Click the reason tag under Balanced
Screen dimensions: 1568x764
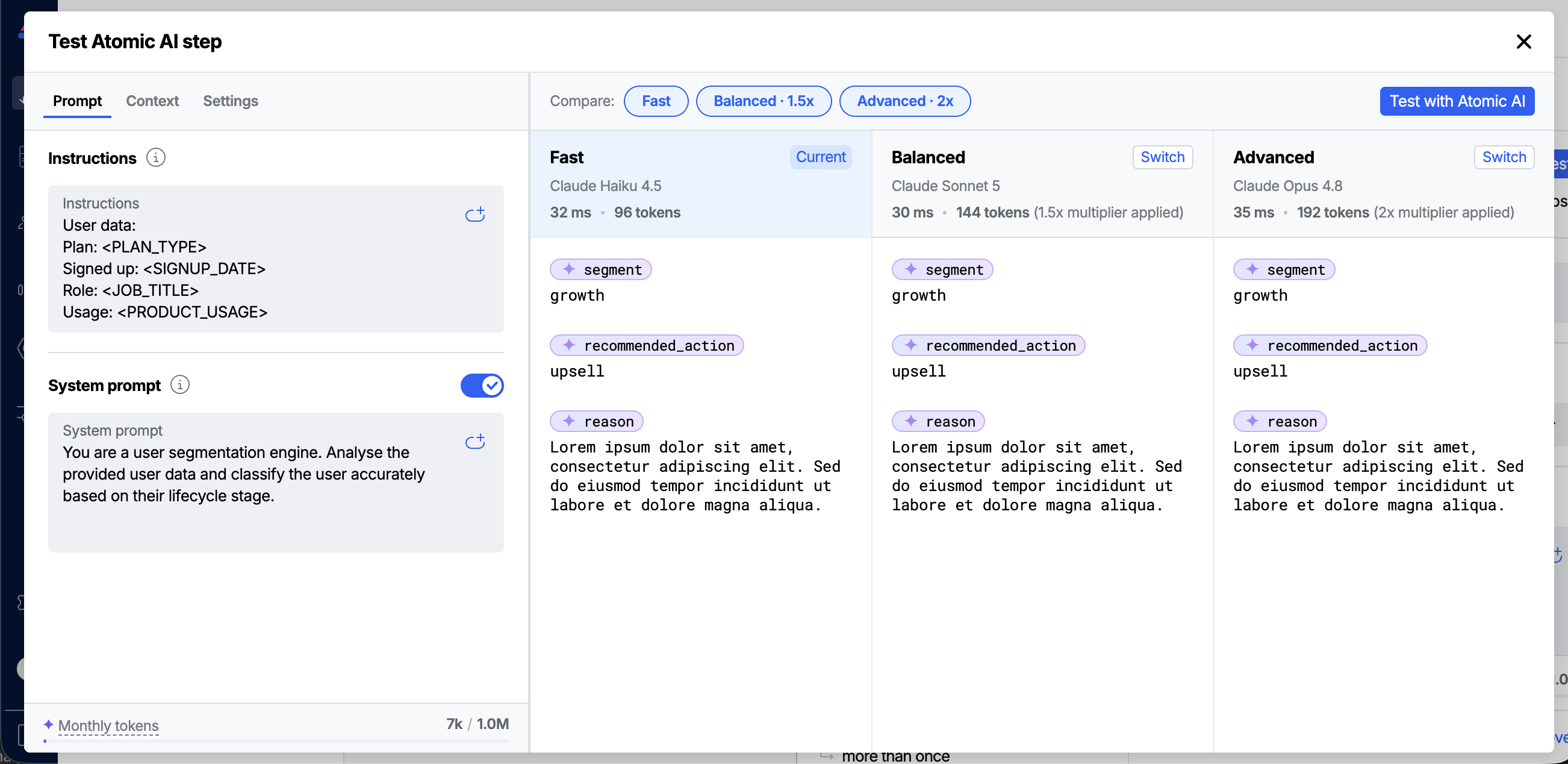(938, 421)
